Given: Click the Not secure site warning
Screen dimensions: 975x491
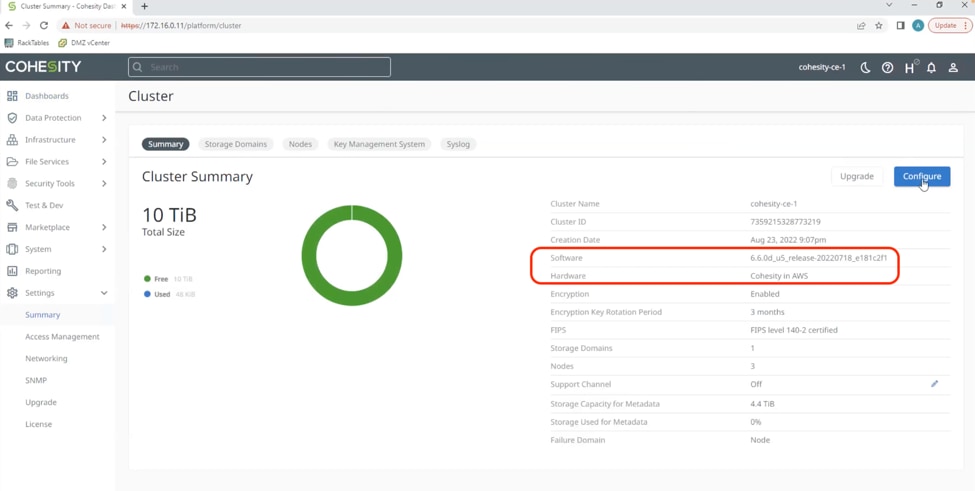Looking at the screenshot, I should (86, 25).
